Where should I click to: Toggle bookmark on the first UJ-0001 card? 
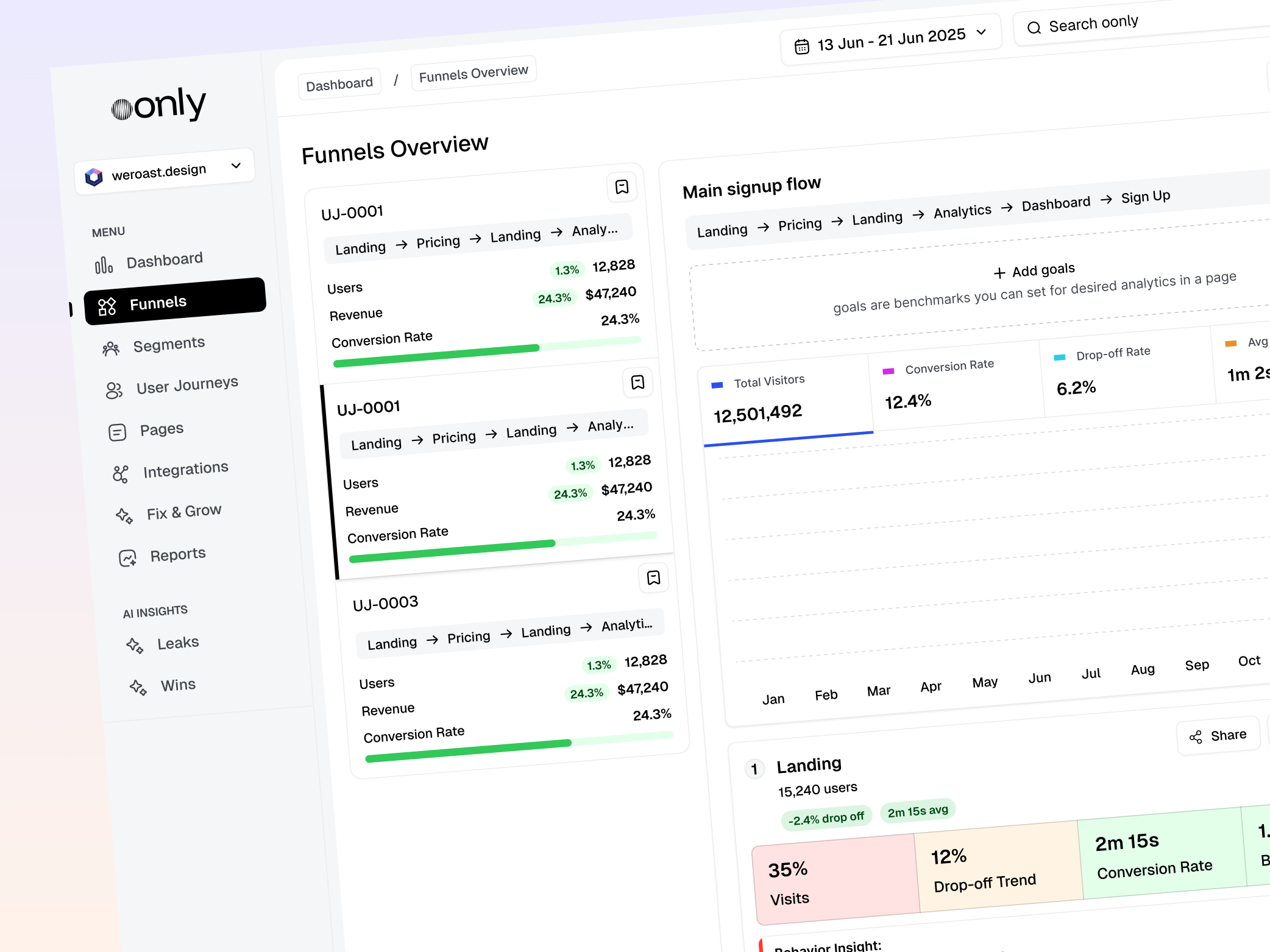pyautogui.click(x=622, y=187)
